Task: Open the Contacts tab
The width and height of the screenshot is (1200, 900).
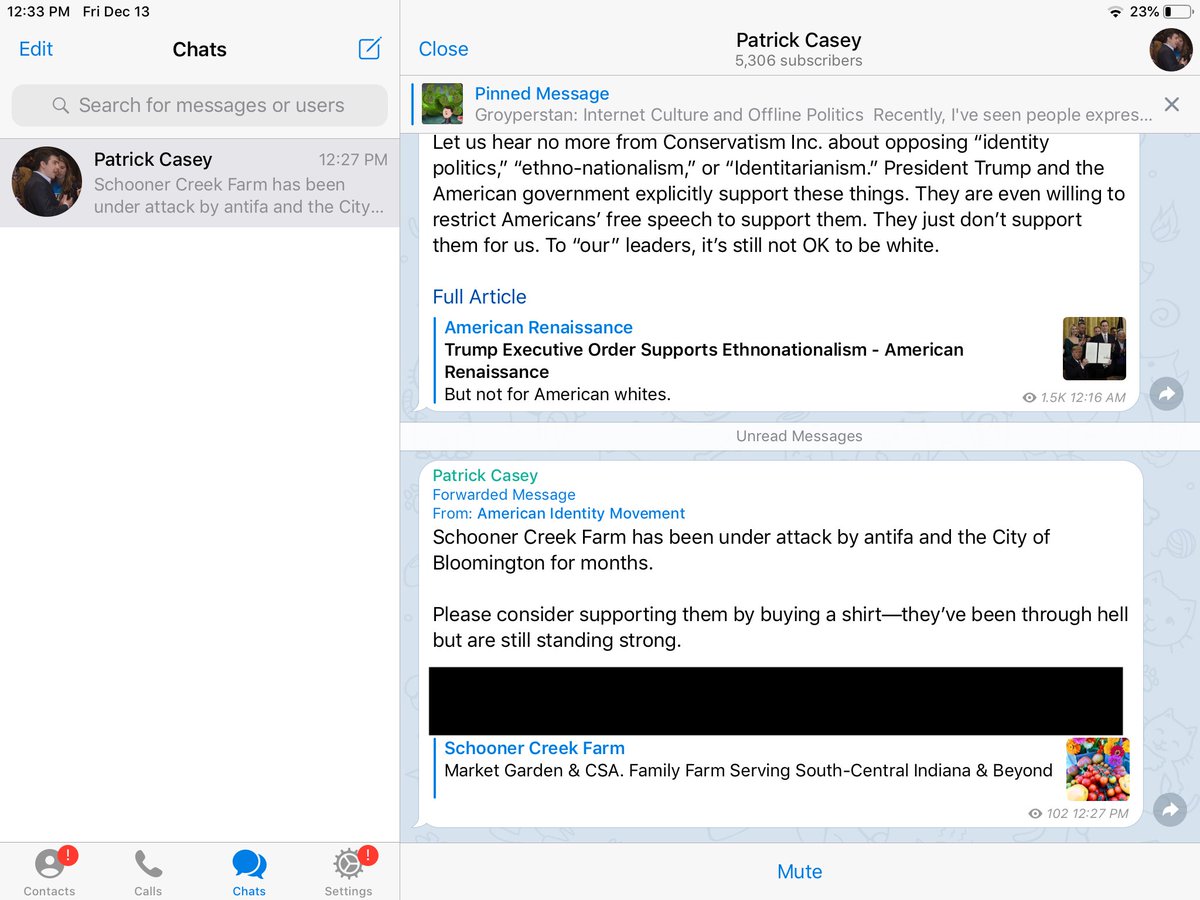Action: (x=49, y=872)
